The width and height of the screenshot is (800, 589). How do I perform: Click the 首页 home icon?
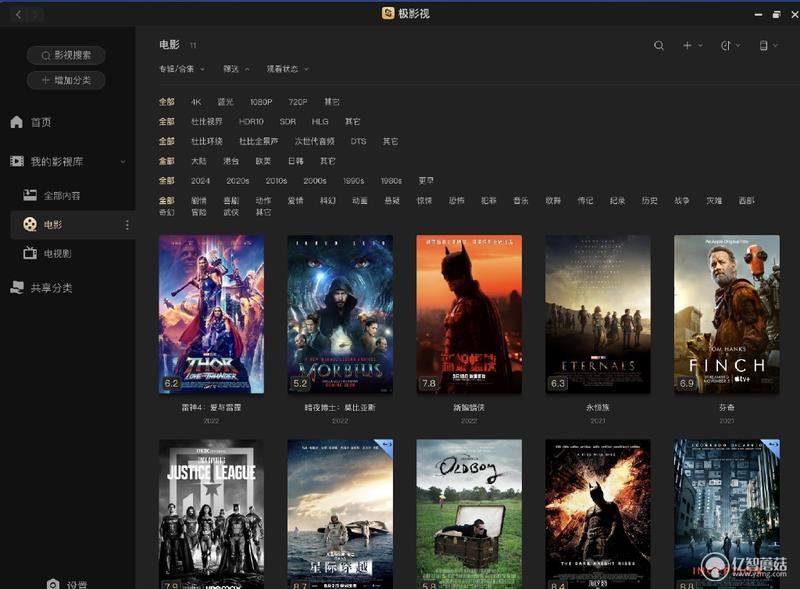click(17, 122)
